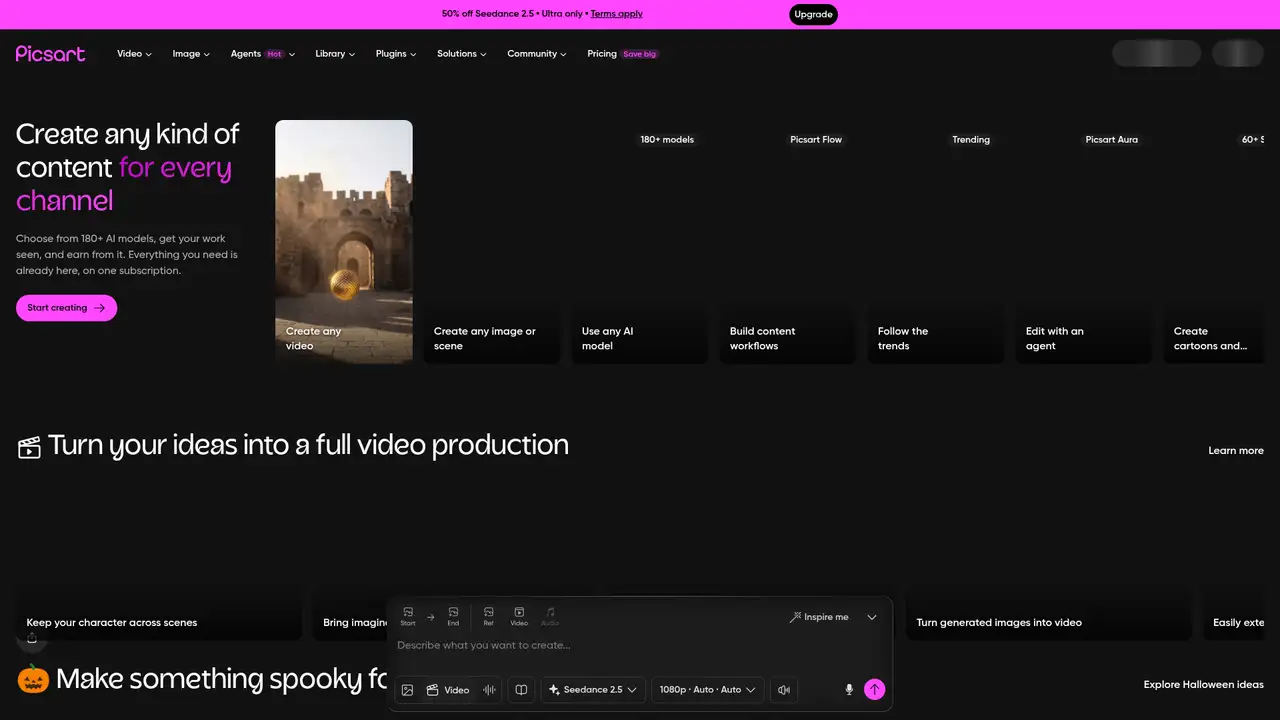This screenshot has width=1280, height=720.
Task: Open the Build content workflows card
Action: [x=788, y=241]
